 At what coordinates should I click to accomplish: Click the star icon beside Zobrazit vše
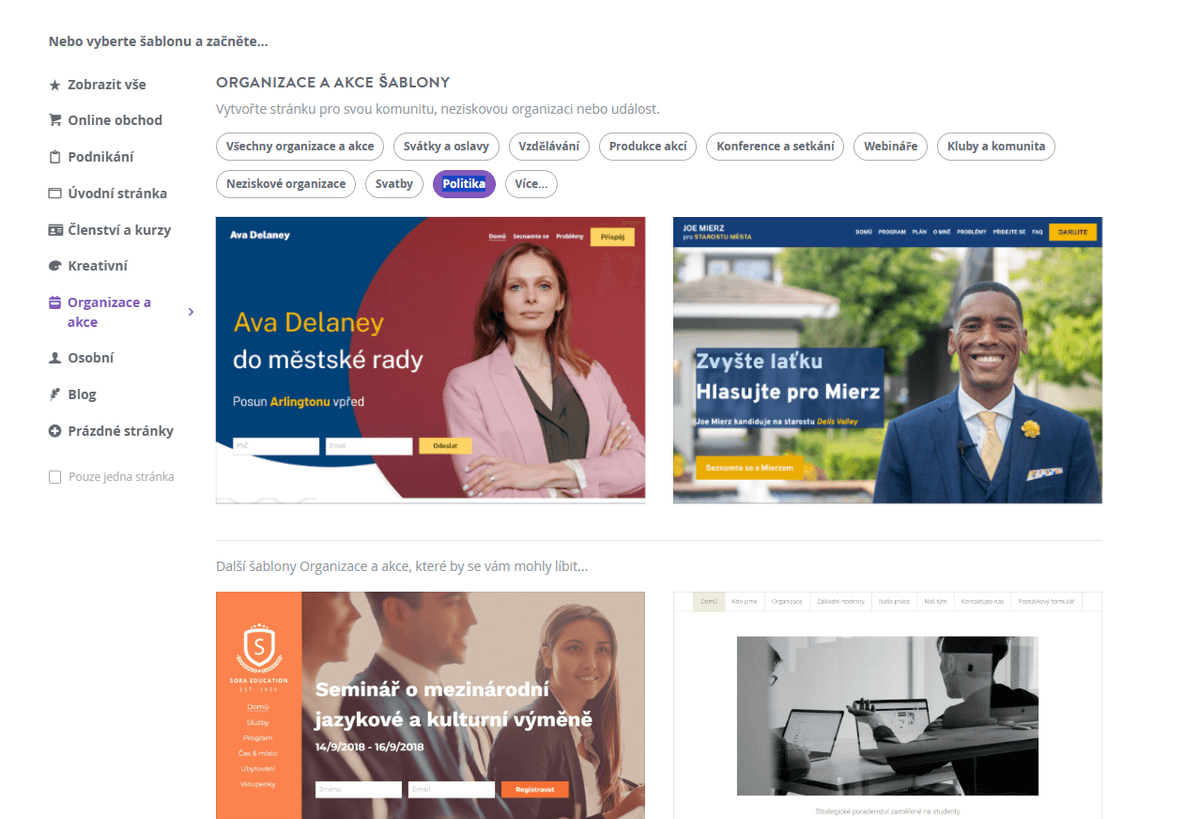click(55, 85)
